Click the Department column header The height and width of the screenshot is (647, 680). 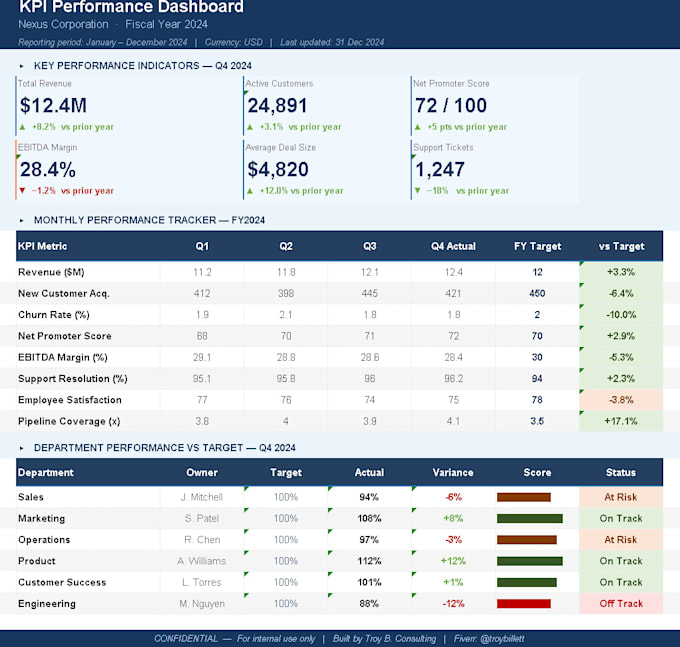(x=46, y=473)
